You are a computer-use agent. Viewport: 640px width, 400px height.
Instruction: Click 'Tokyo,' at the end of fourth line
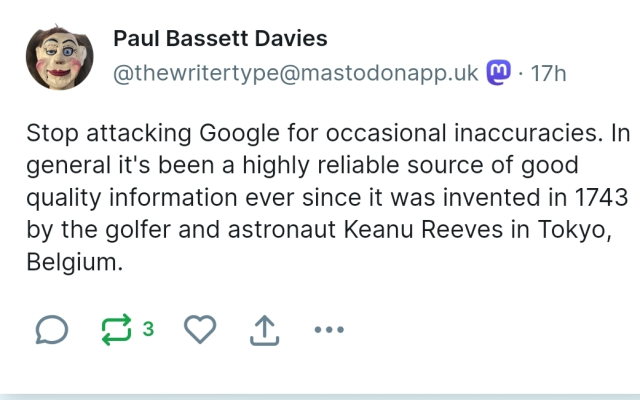(x=575, y=230)
